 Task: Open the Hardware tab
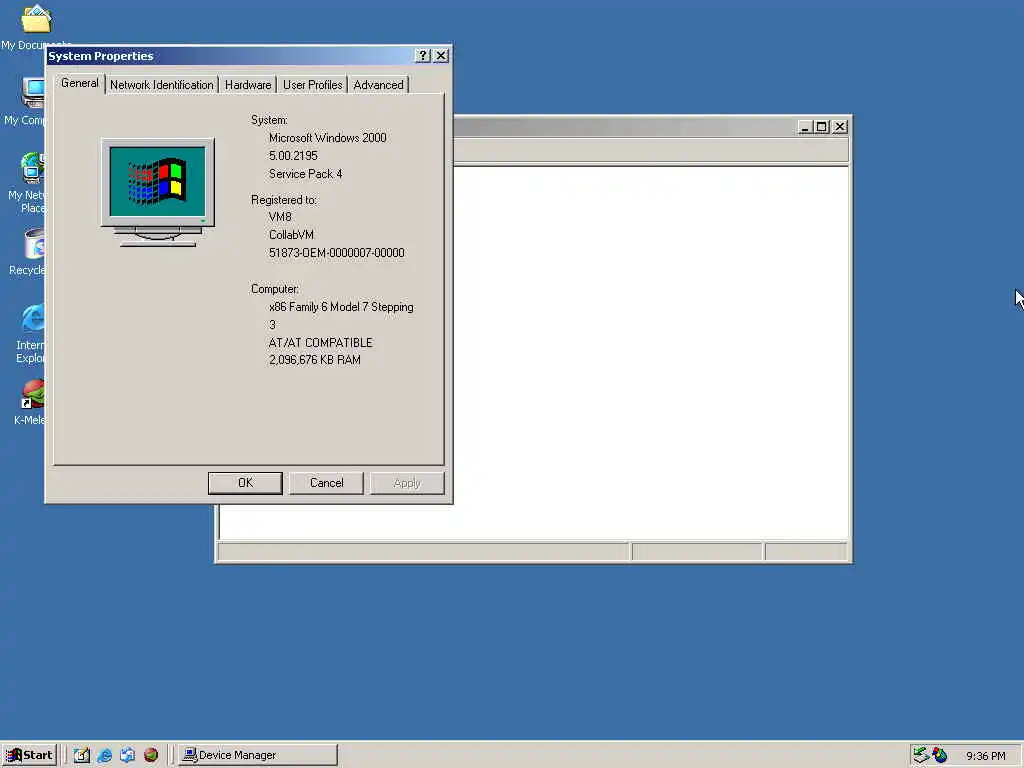click(x=248, y=85)
